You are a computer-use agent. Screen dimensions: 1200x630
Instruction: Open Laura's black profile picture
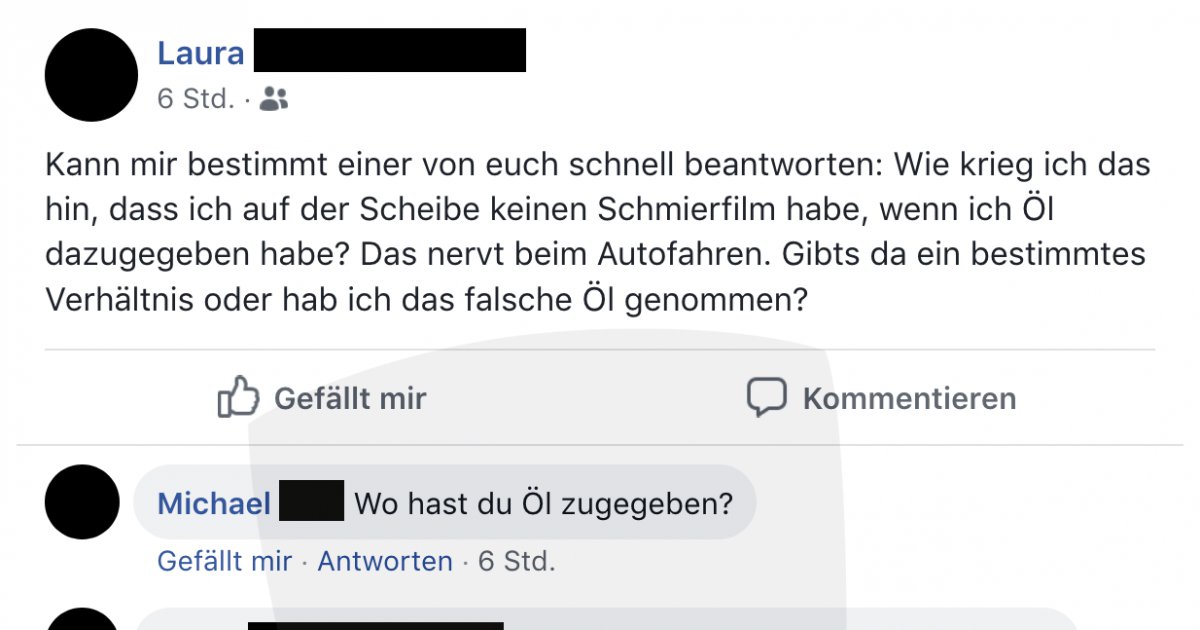pos(91,75)
